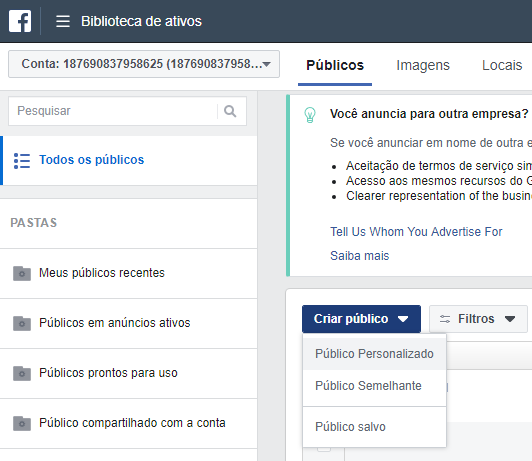This screenshot has height=461, width=532.
Task: Click the list icon beside Todos os públicos
Action: (x=22, y=161)
